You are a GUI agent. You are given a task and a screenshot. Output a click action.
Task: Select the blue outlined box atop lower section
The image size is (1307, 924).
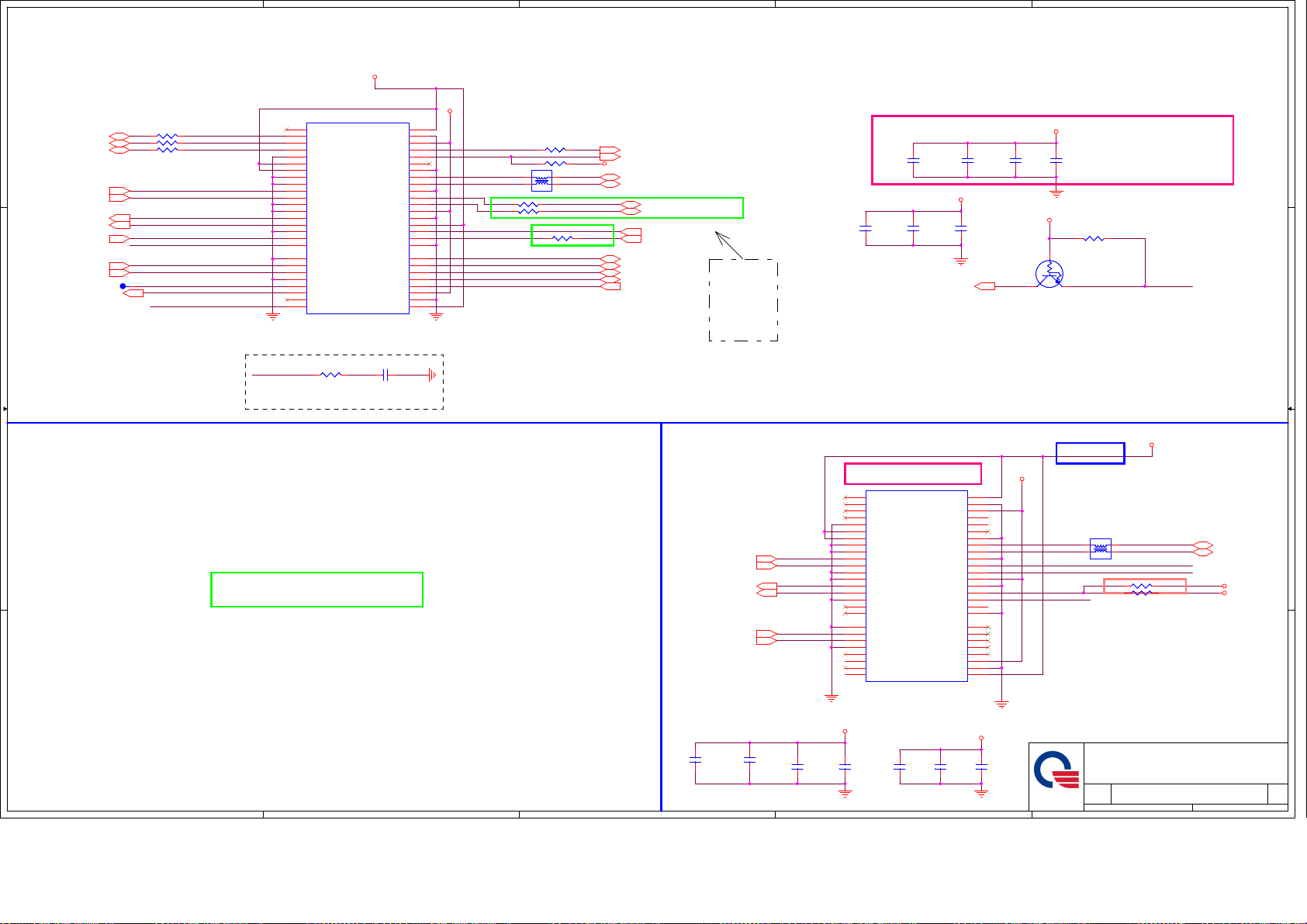1090,453
